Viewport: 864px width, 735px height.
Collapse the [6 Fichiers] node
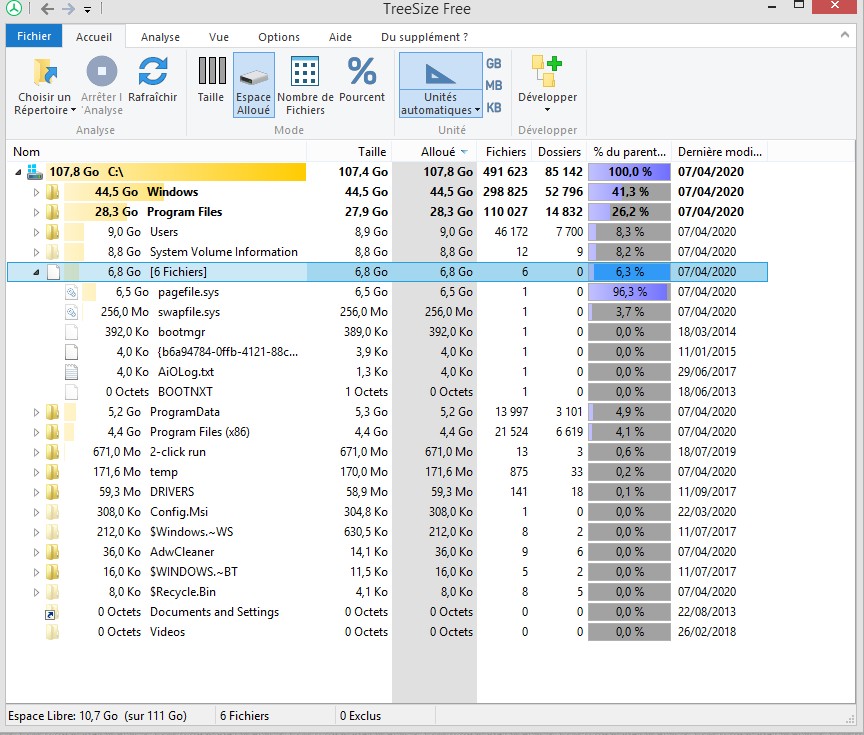pos(36,272)
